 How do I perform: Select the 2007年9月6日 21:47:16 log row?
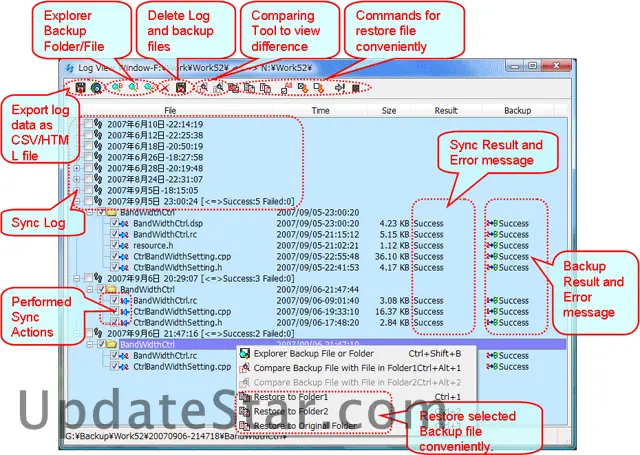pyautogui.click(x=200, y=333)
